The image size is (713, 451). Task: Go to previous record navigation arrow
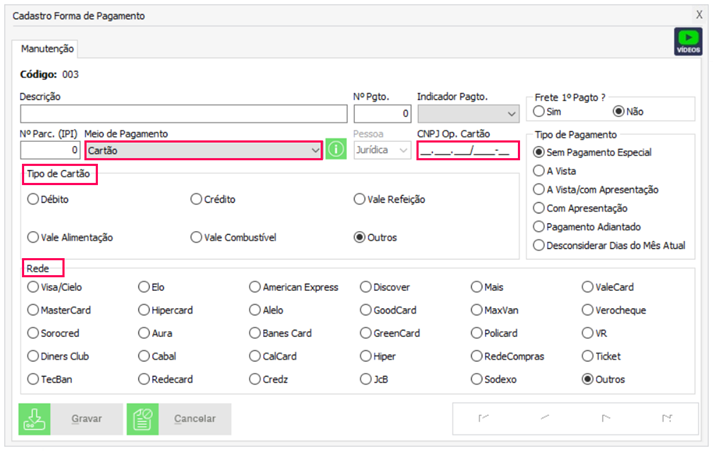[545, 418]
